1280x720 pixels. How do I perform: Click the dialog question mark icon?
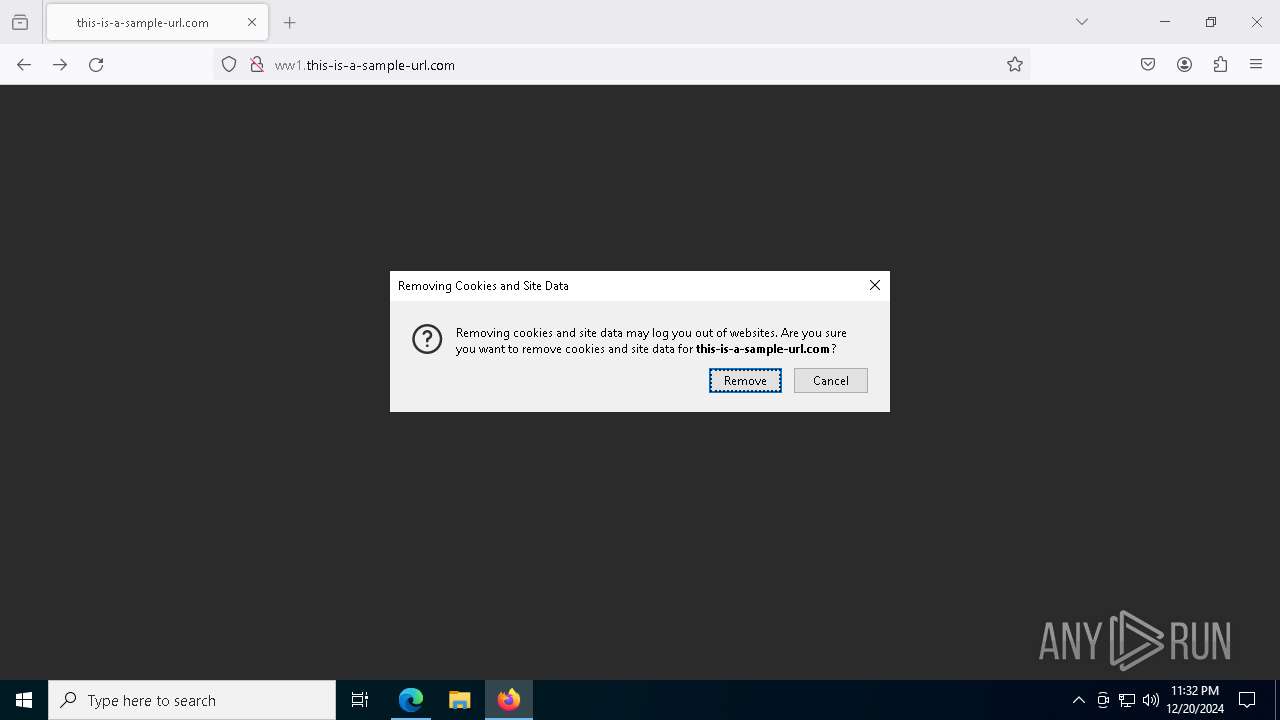(427, 340)
